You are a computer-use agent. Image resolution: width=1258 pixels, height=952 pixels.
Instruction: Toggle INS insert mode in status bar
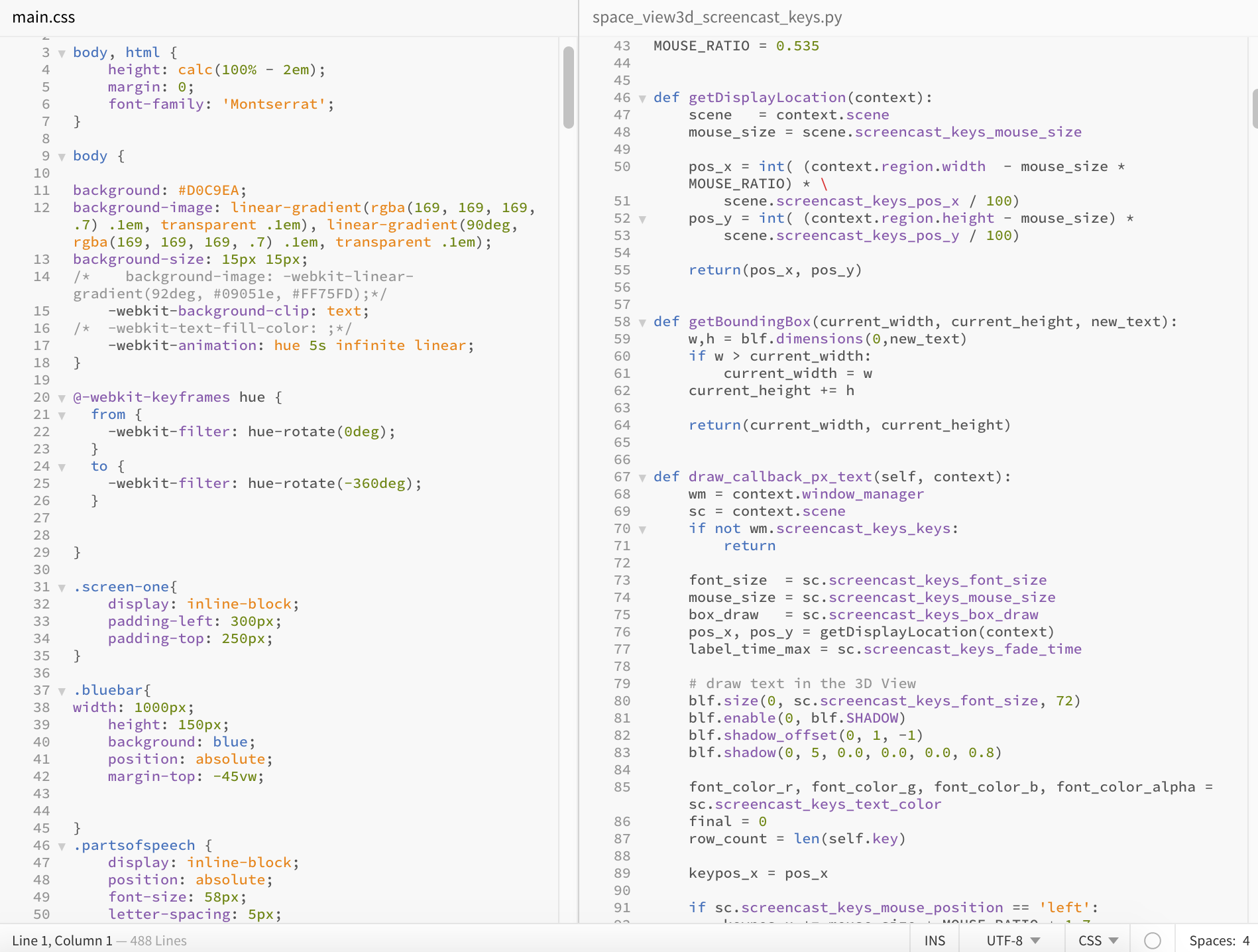(935, 940)
